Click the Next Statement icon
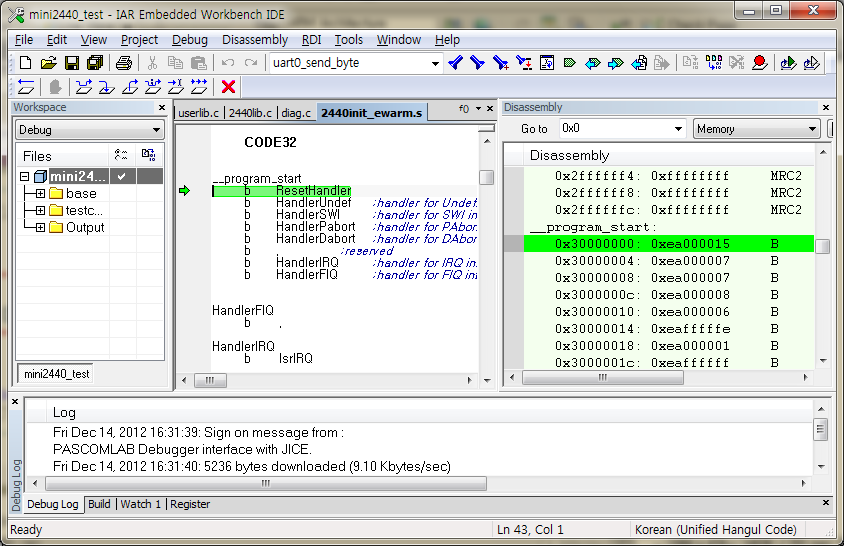The height and width of the screenshot is (546, 844). pos(153,87)
